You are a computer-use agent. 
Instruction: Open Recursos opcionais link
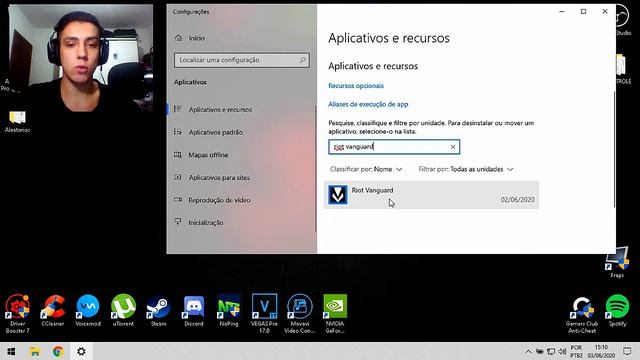356,86
